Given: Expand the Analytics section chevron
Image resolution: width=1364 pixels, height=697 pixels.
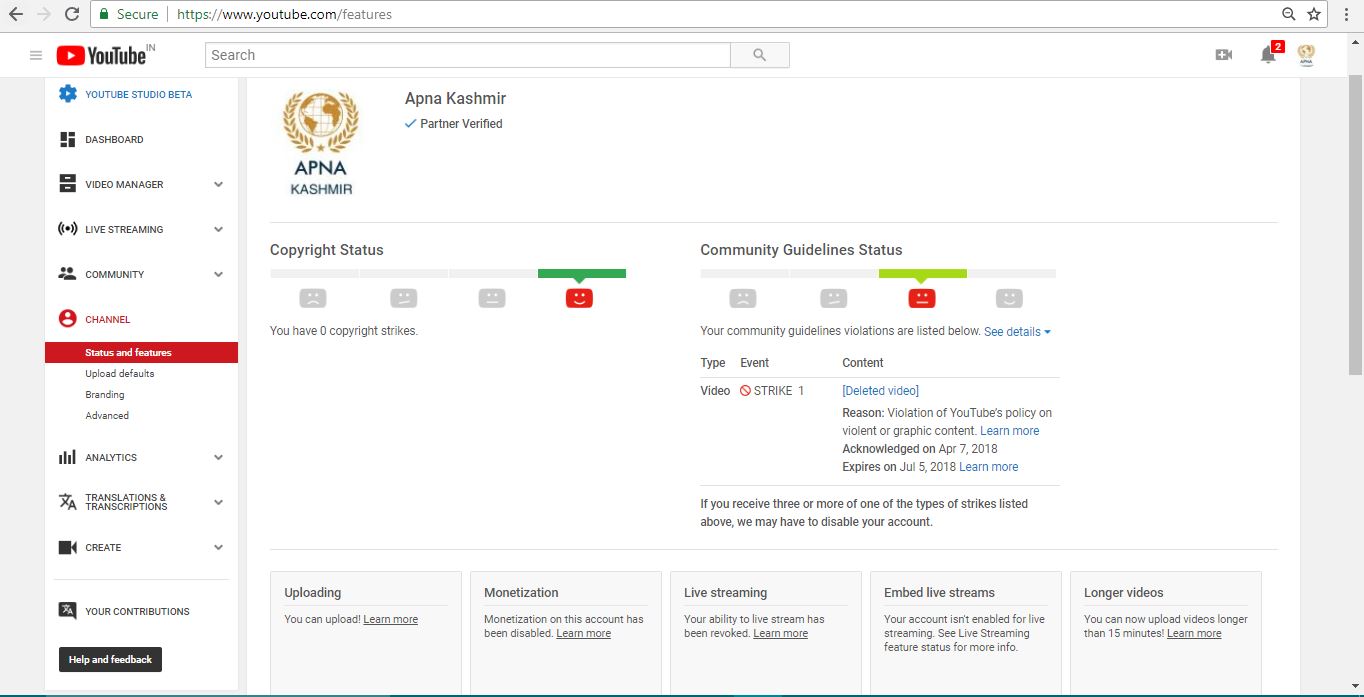Looking at the screenshot, I should tap(218, 457).
